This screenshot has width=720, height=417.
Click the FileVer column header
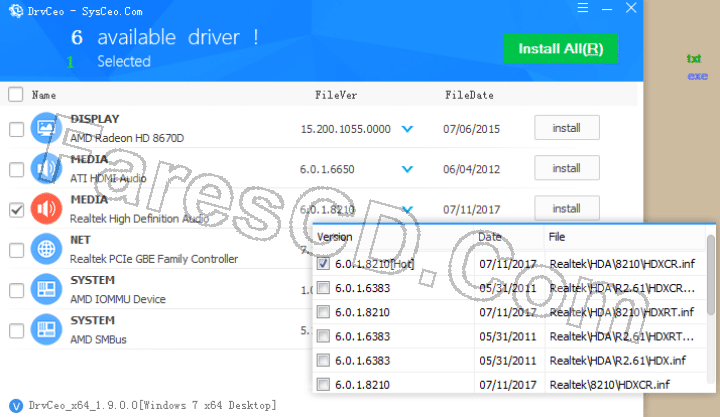[336, 95]
